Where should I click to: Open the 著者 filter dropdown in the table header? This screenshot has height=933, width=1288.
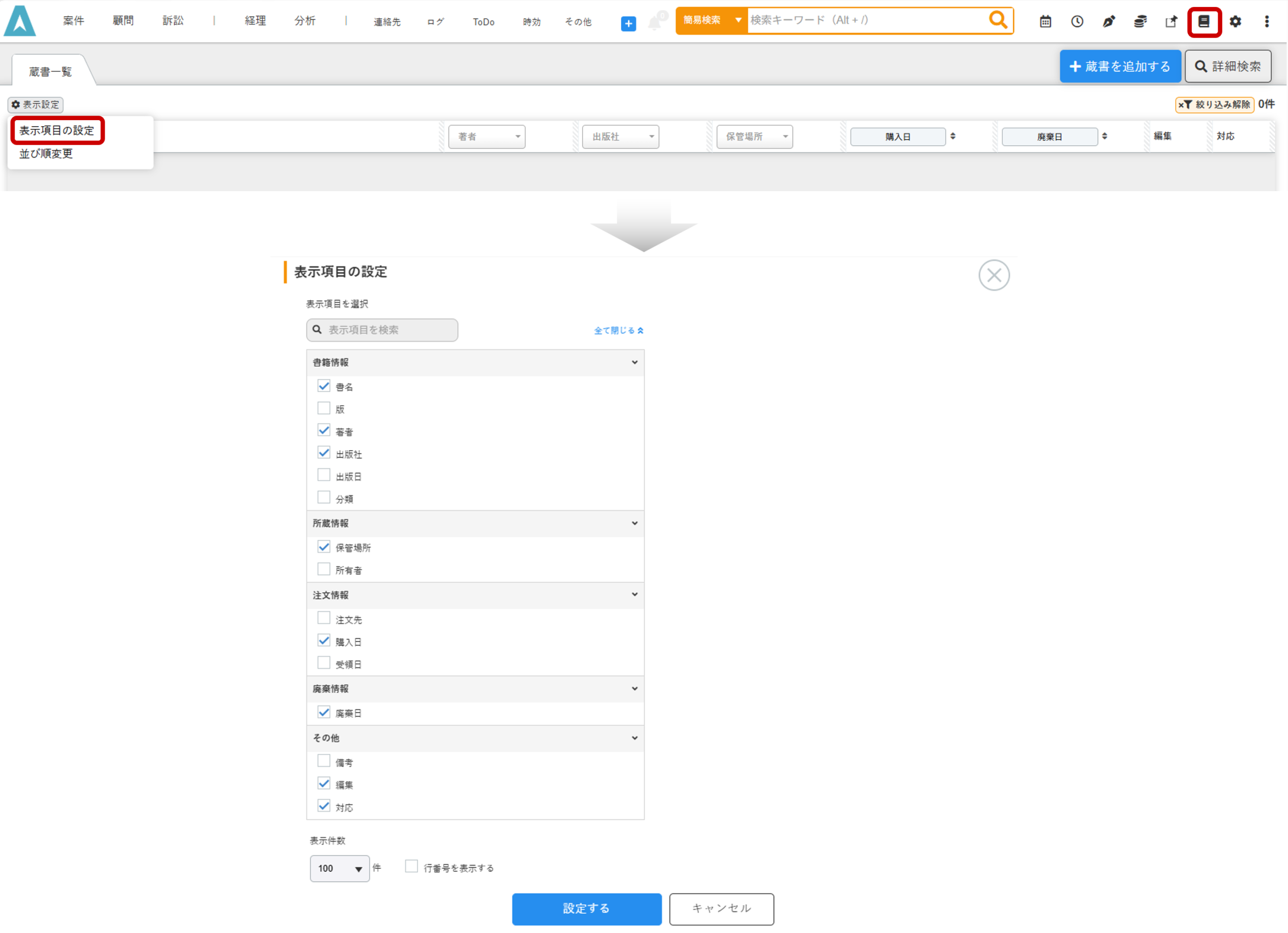coord(487,137)
